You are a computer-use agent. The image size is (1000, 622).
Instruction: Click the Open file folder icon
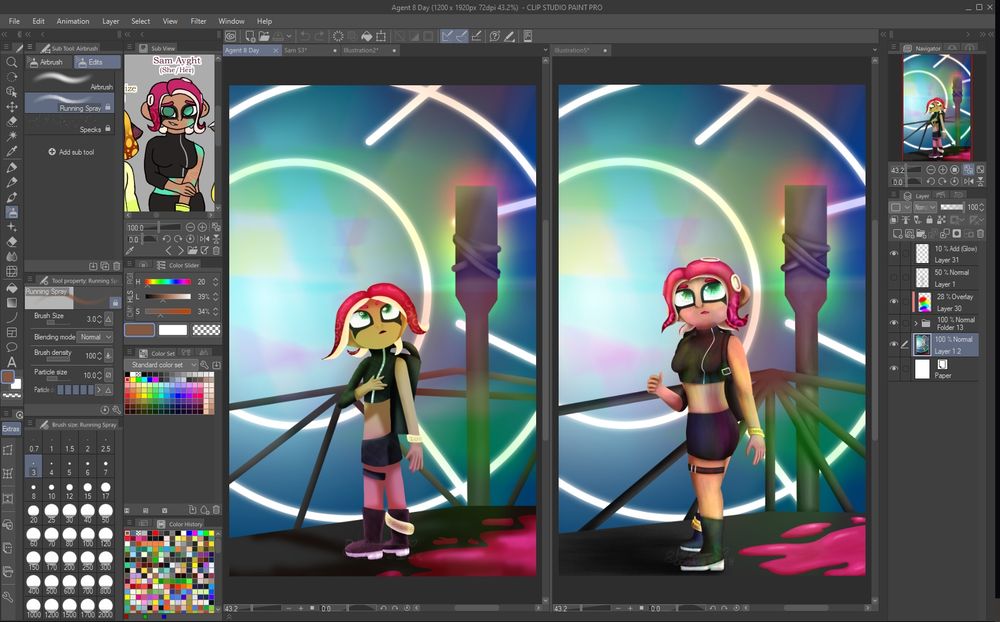click(x=264, y=36)
